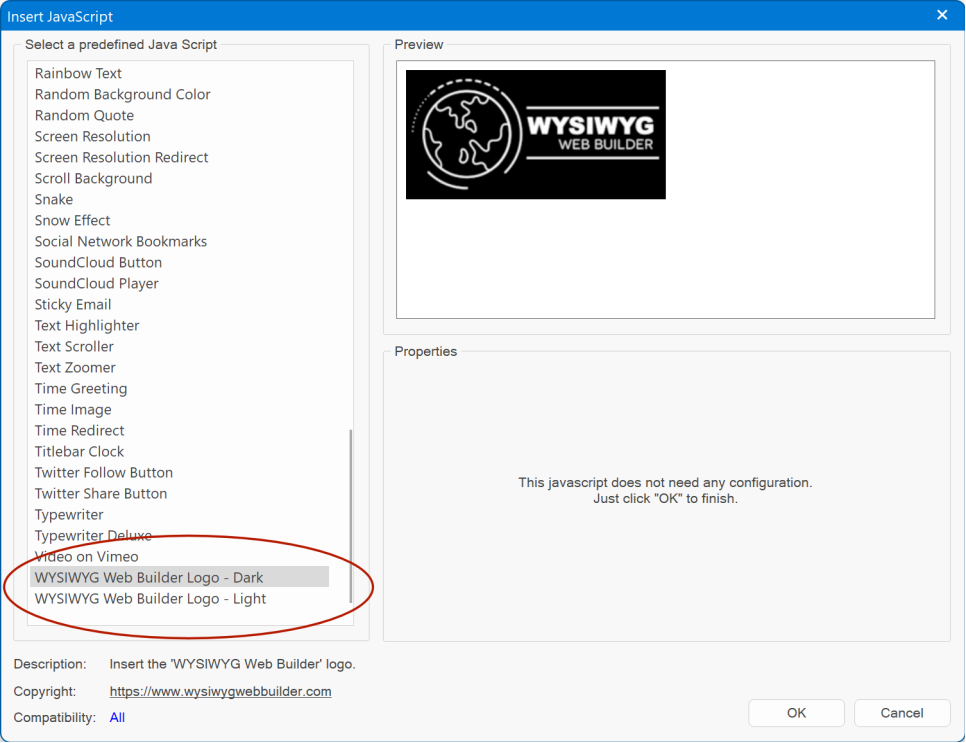Click the script list scrollbar thumb
The image size is (966, 743).
(351, 516)
